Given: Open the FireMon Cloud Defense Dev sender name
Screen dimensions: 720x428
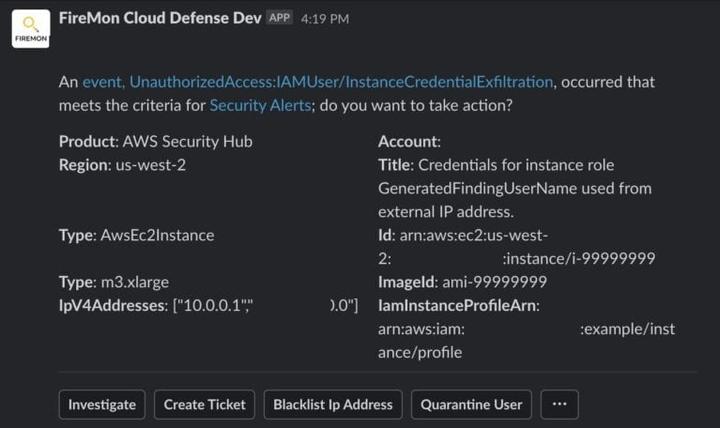Looking at the screenshot, I should (x=160, y=18).
